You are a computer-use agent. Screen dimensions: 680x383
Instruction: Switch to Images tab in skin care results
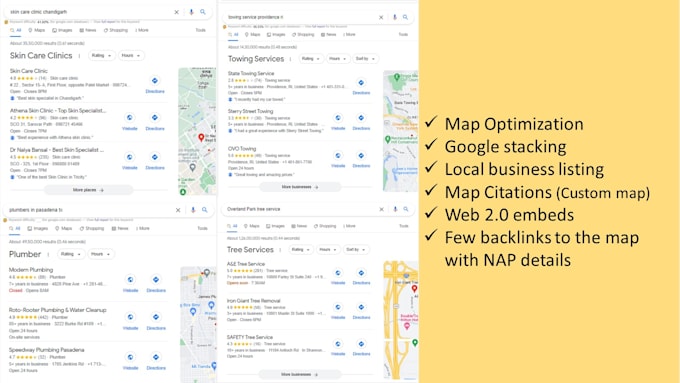(x=62, y=30)
